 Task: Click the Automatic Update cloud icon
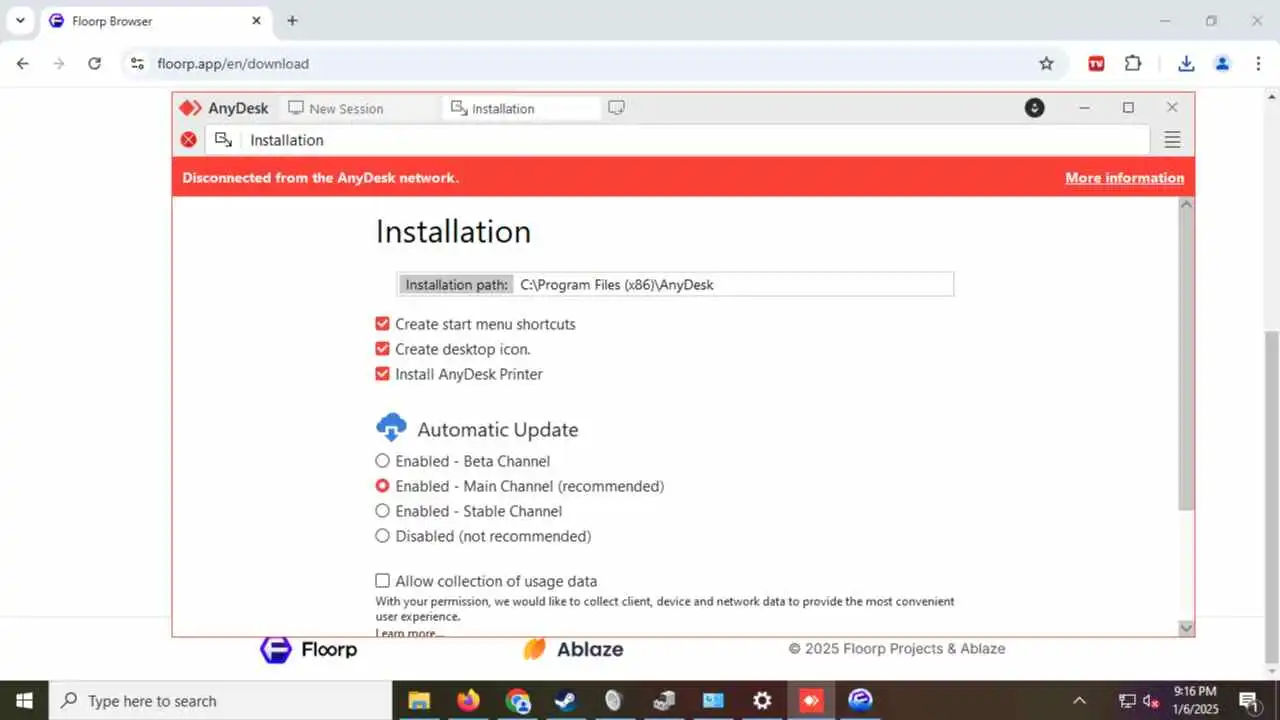coord(391,428)
